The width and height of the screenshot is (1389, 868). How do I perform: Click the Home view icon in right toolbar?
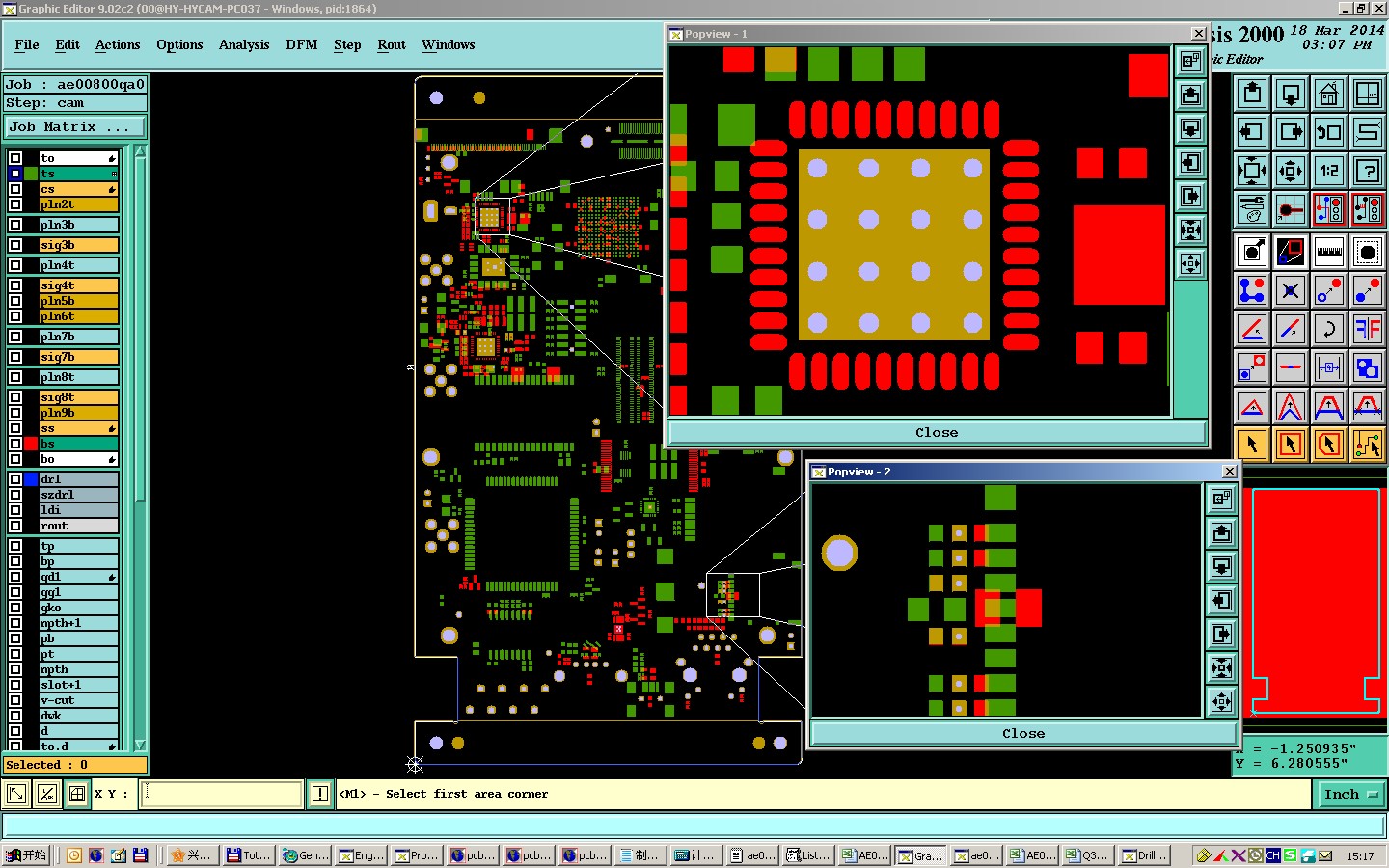coord(1329,94)
